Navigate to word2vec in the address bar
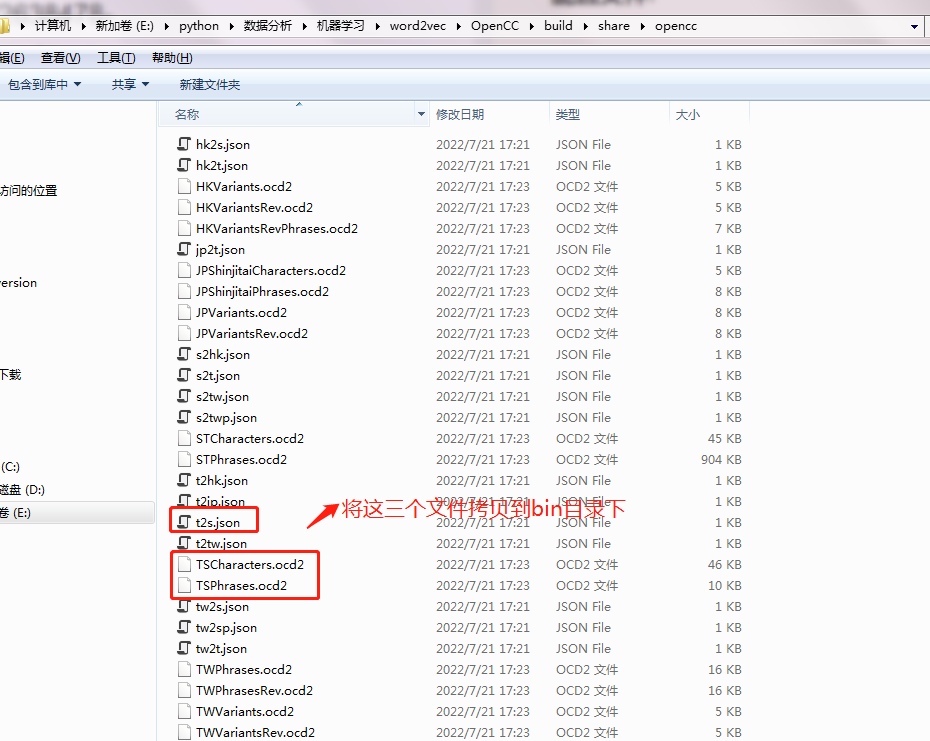 pyautogui.click(x=418, y=26)
